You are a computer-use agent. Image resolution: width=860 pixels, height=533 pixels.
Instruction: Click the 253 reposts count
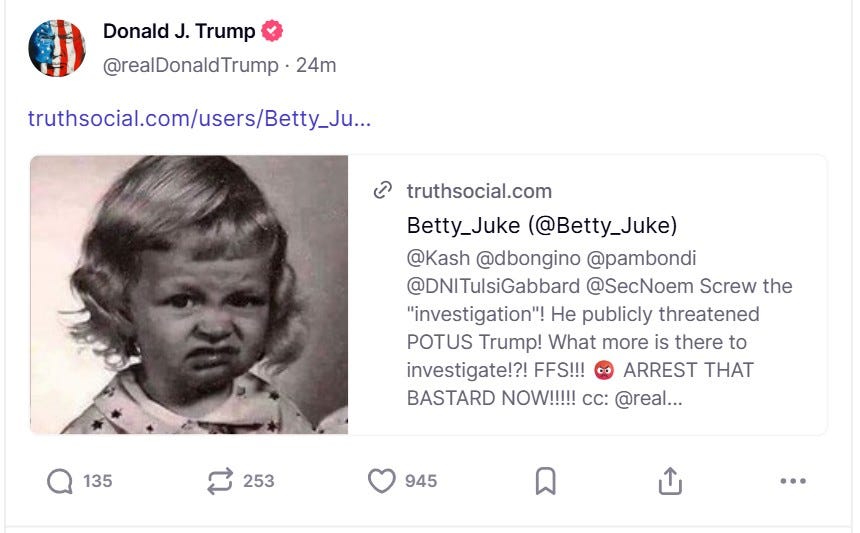coord(258,481)
